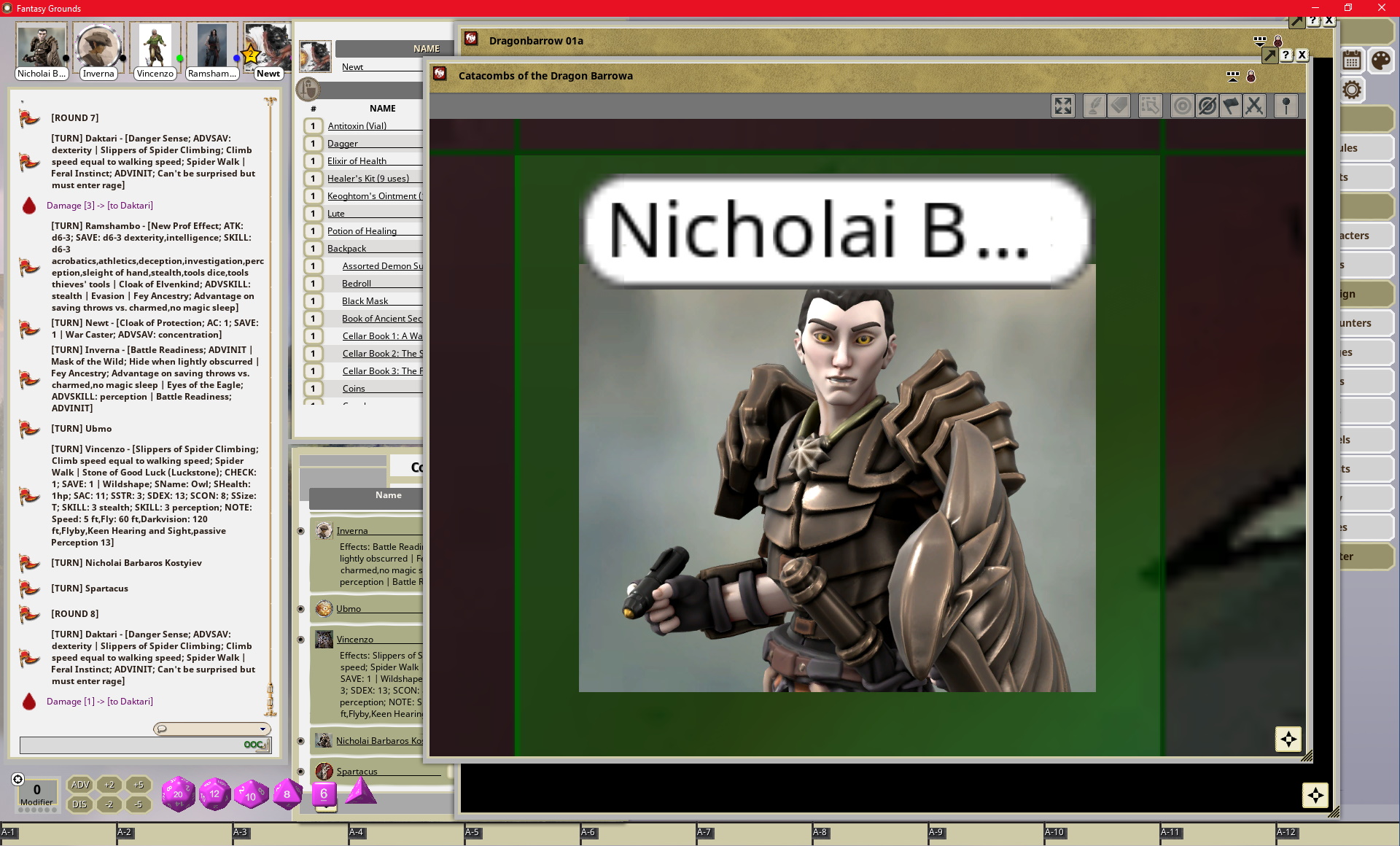This screenshot has width=1400, height=846.
Task: Select Inverna character portrait tab
Action: click(98, 50)
